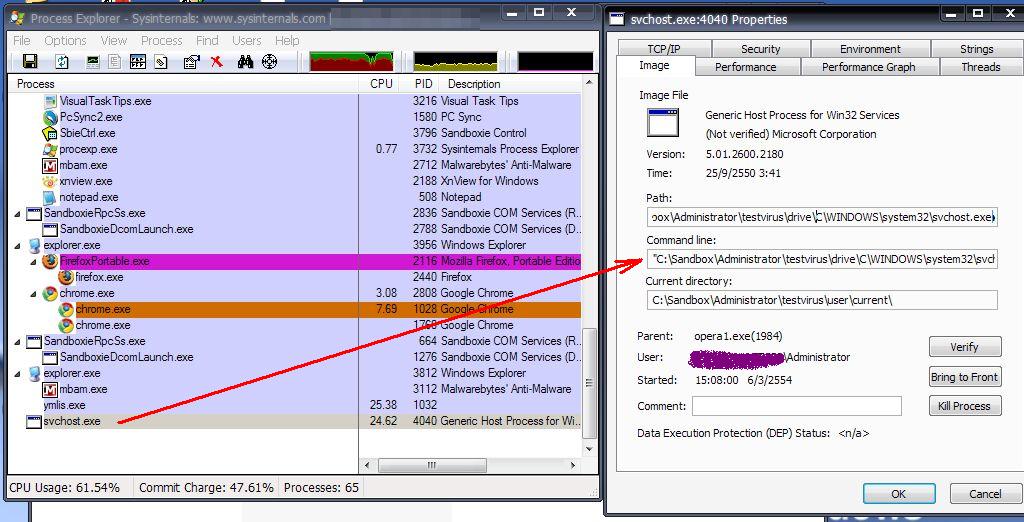Viewport: 1024px width, 522px height.
Task: Click Cancel in the svchost Properties dialog
Action: click(985, 494)
